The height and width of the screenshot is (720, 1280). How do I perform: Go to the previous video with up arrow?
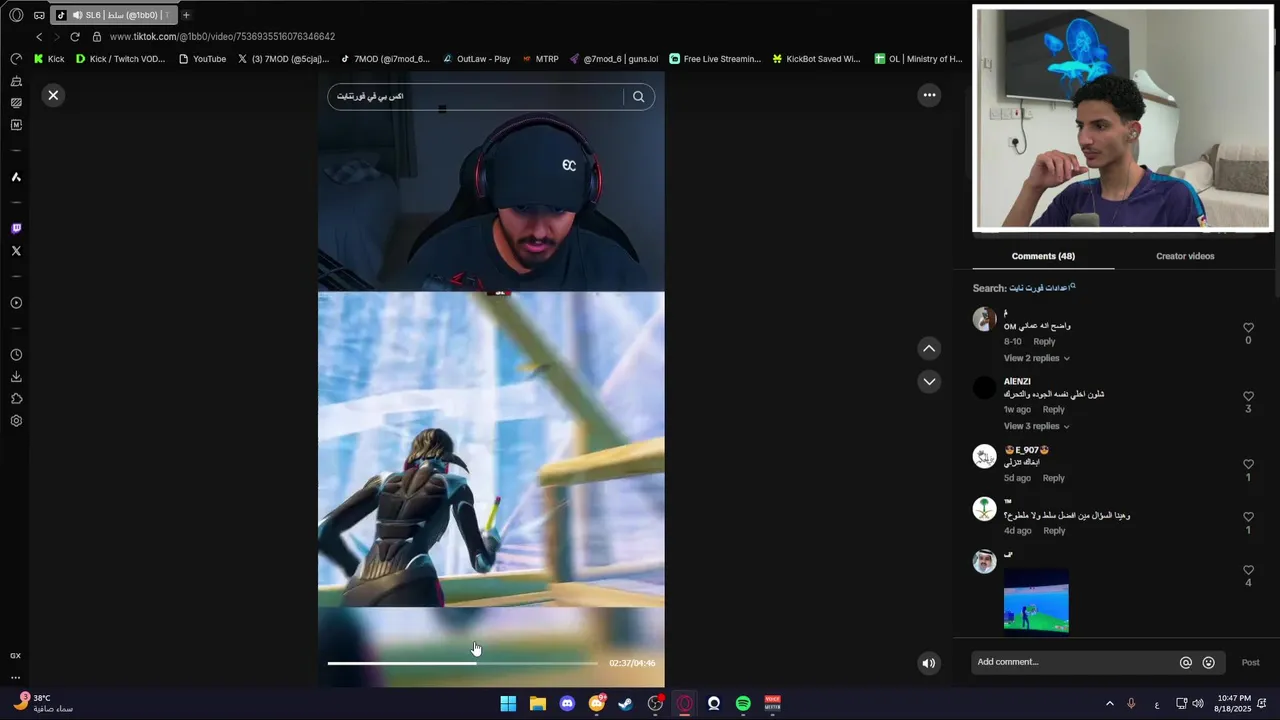tap(929, 348)
